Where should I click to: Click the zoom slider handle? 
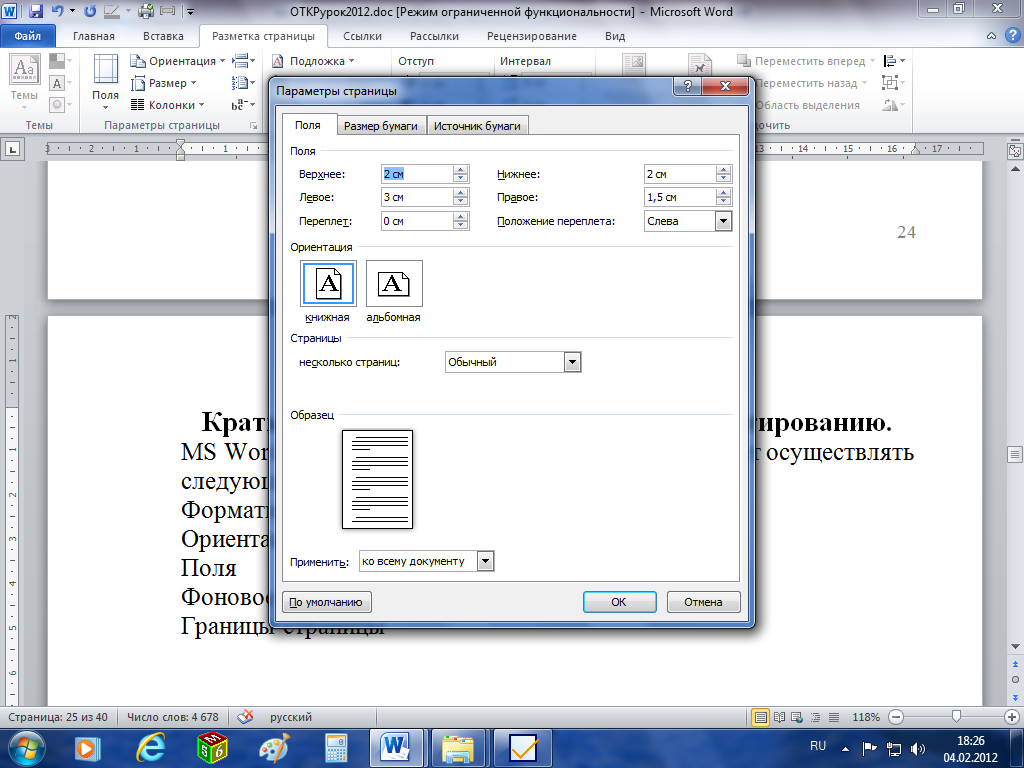(956, 717)
